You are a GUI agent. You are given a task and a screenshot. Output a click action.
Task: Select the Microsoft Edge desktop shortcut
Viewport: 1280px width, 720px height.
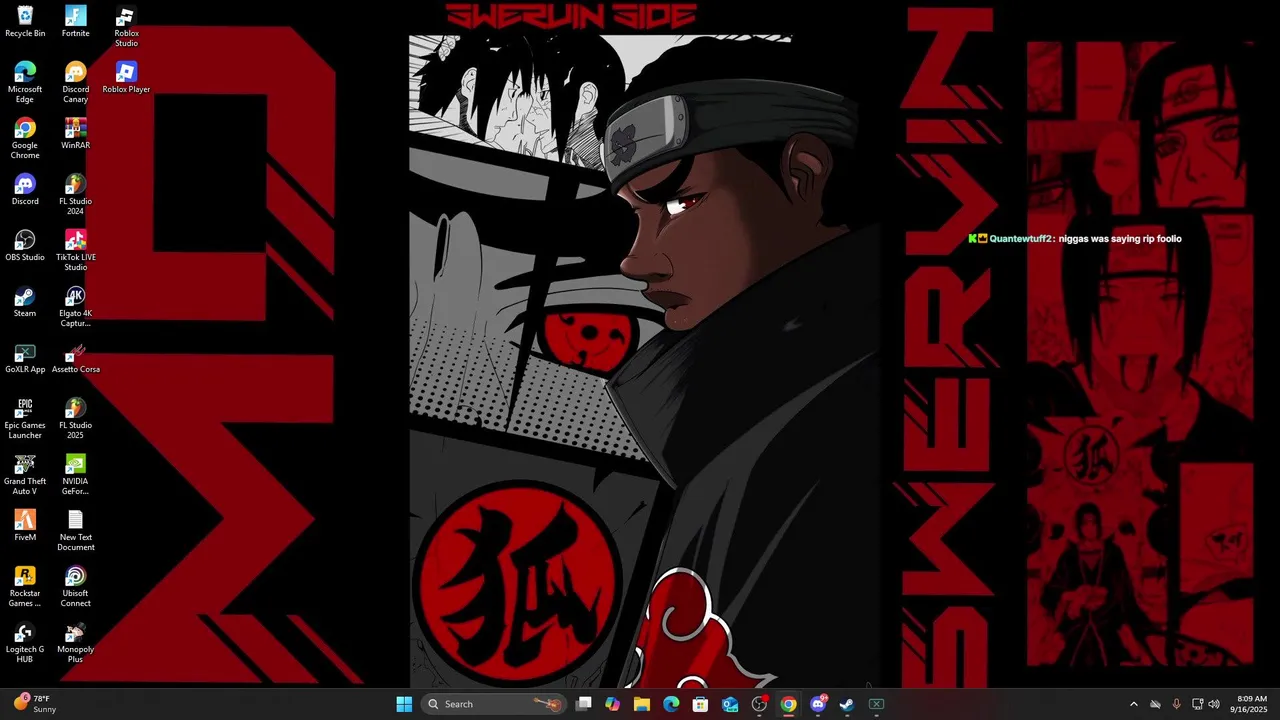(25, 83)
